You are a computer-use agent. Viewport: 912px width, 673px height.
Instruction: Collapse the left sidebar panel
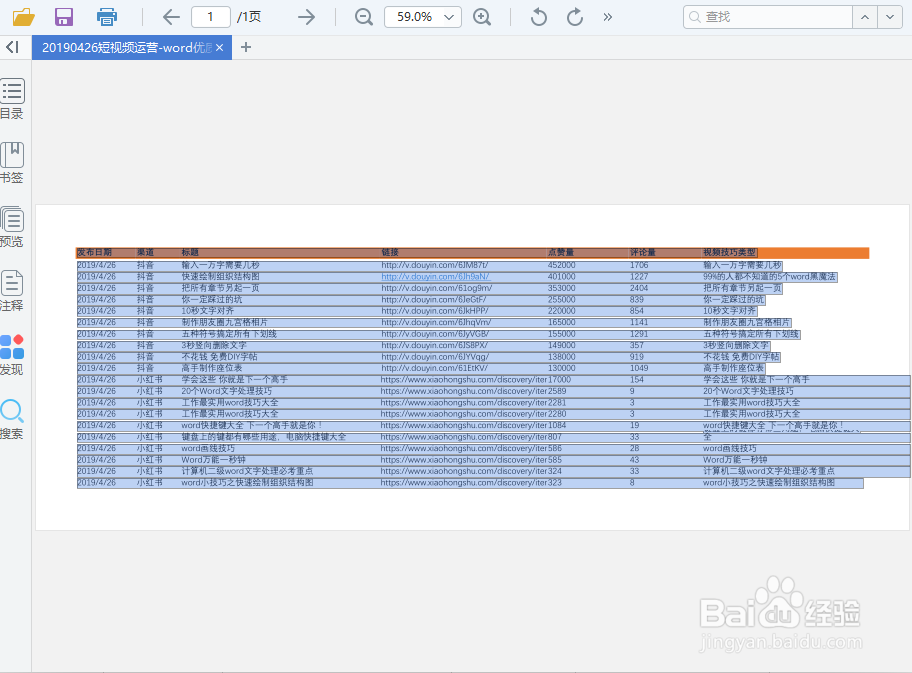(12, 47)
